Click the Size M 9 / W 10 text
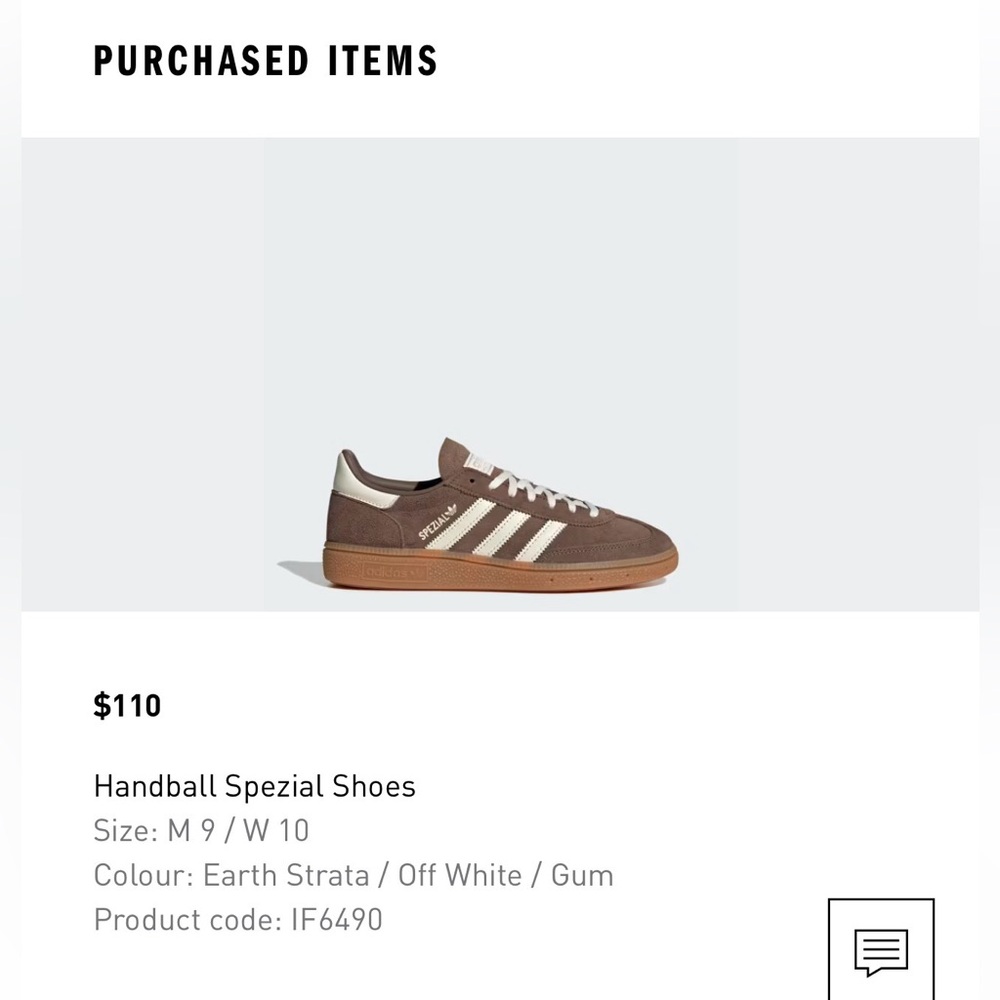 coord(201,830)
